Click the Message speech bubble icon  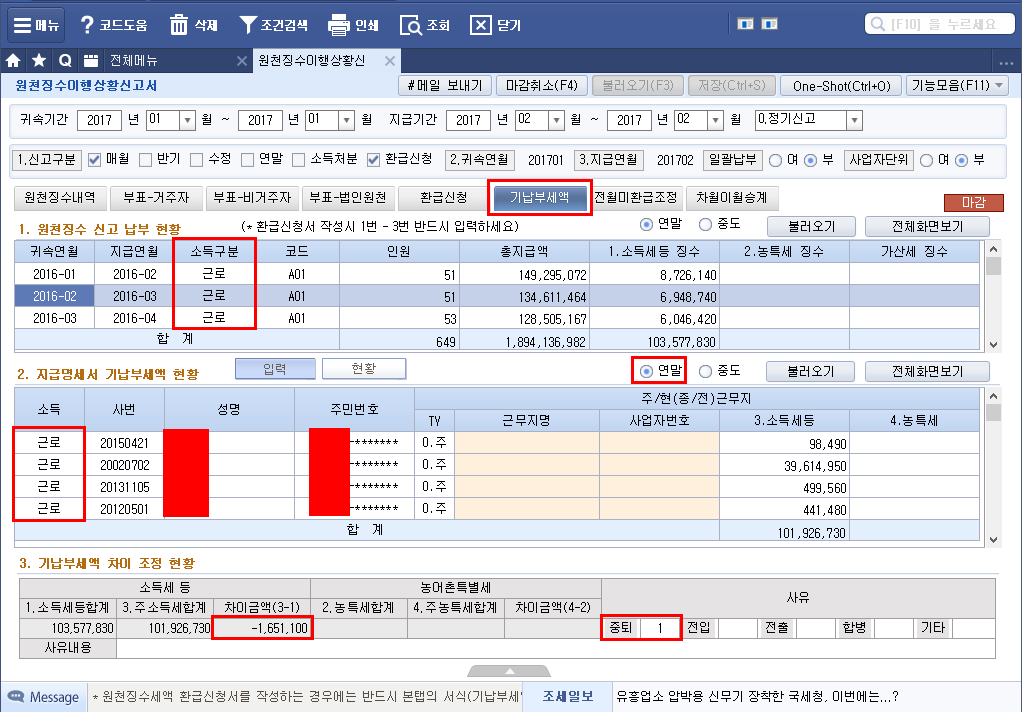pyautogui.click(x=16, y=696)
